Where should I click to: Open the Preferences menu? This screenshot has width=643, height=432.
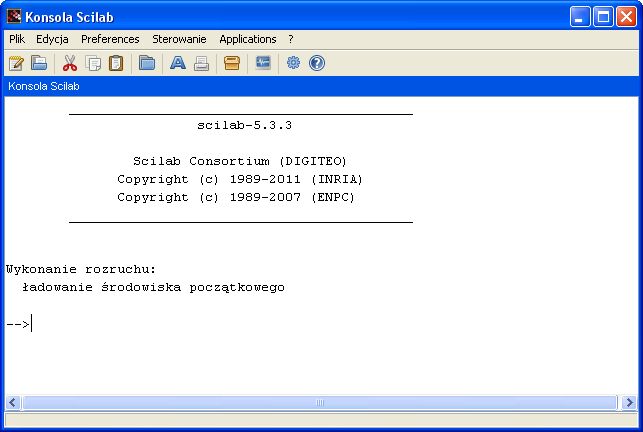click(110, 39)
